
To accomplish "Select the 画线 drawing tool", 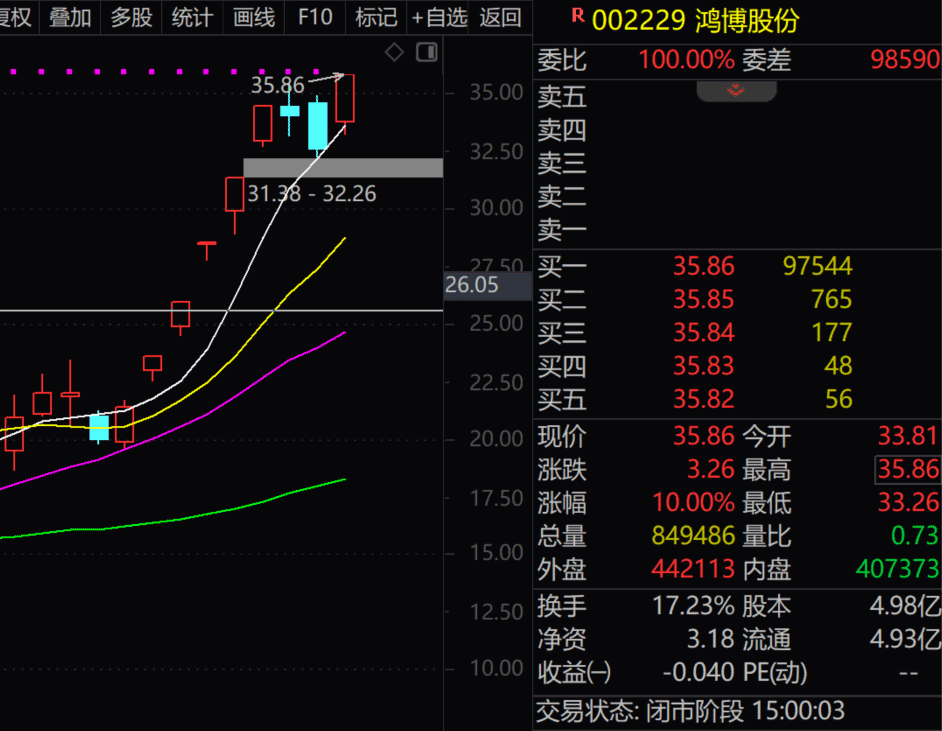I will (254, 17).
